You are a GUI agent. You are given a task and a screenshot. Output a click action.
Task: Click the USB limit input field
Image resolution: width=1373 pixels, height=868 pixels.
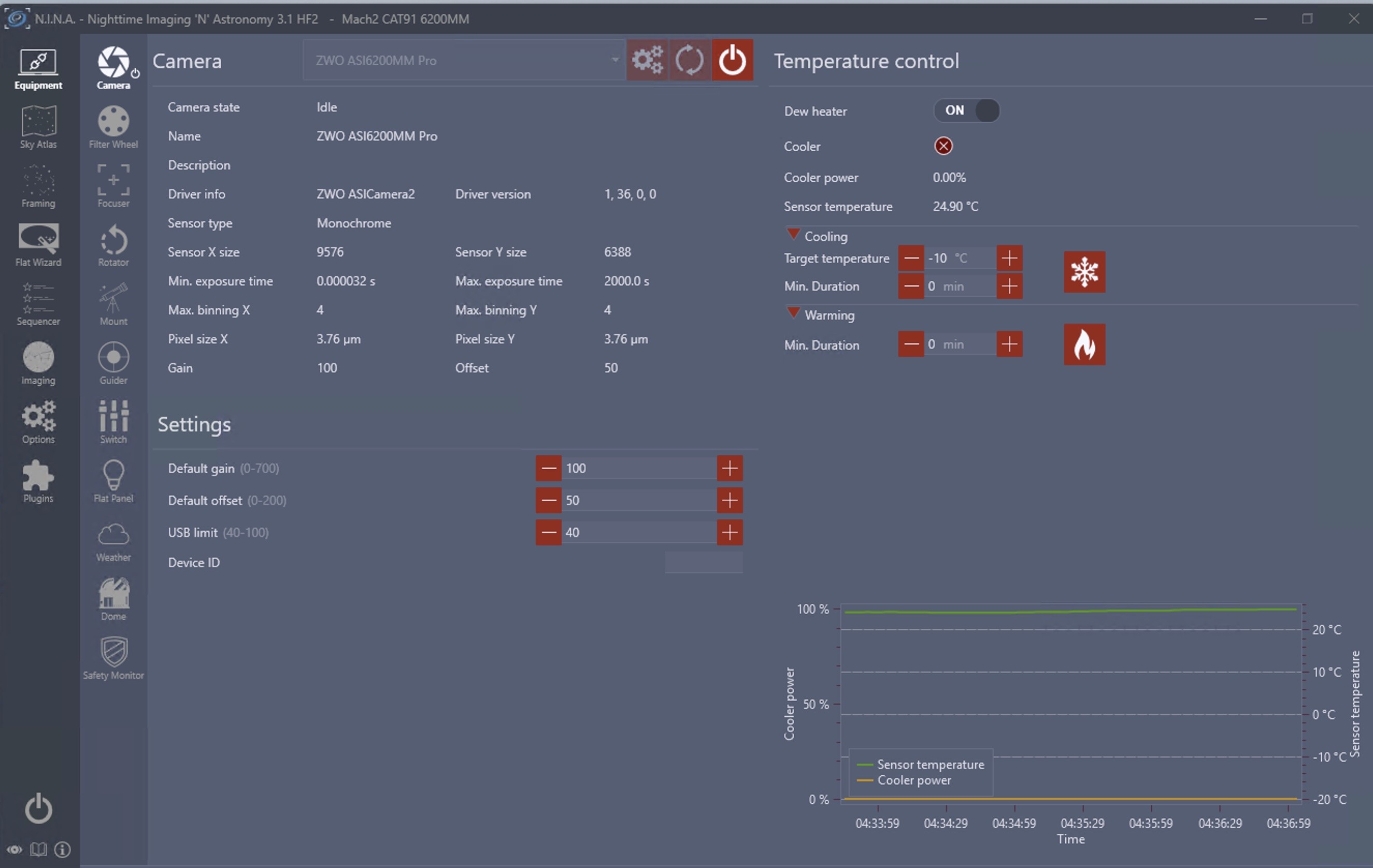pos(639,532)
